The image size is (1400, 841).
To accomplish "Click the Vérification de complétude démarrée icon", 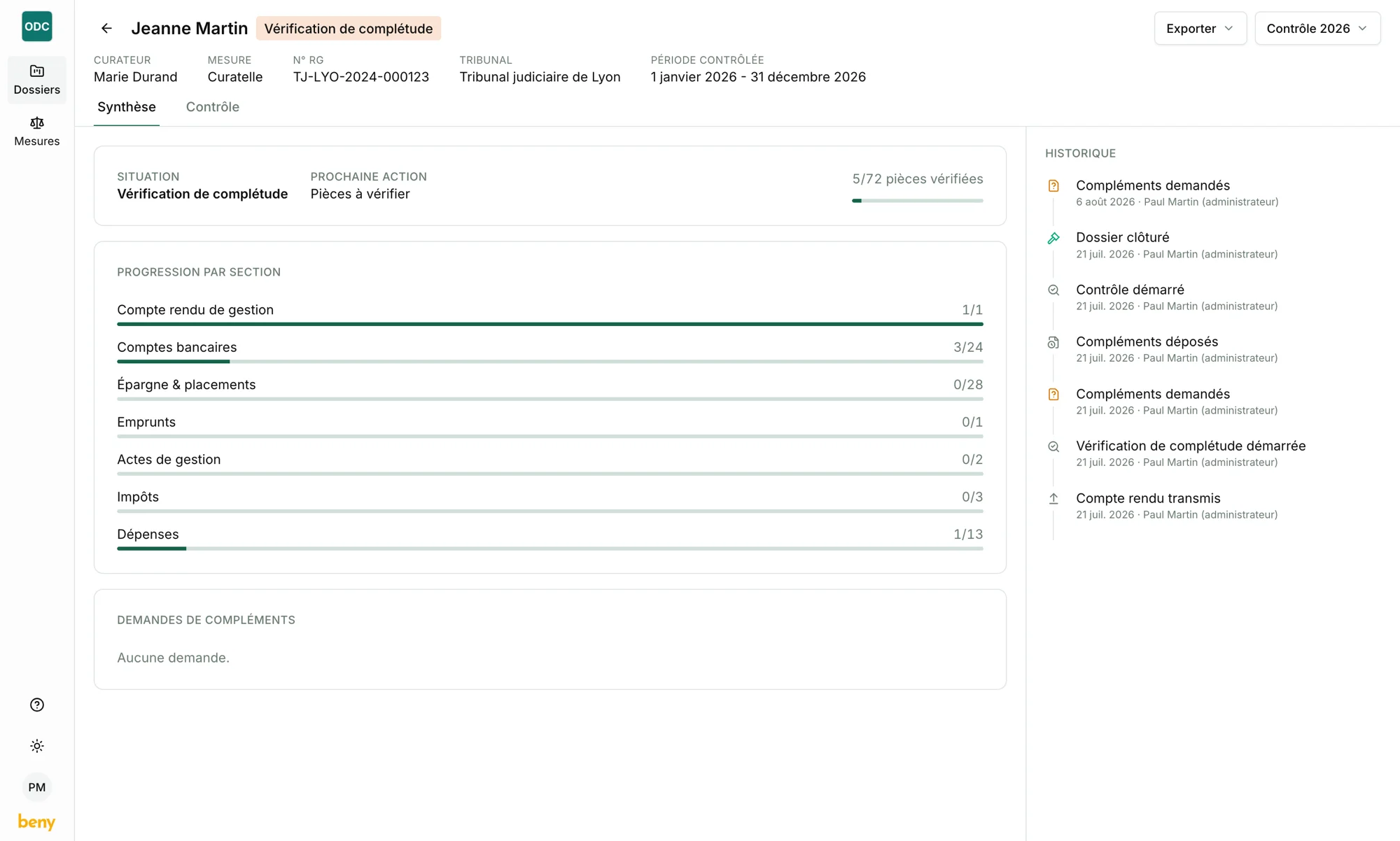I will (x=1053, y=446).
